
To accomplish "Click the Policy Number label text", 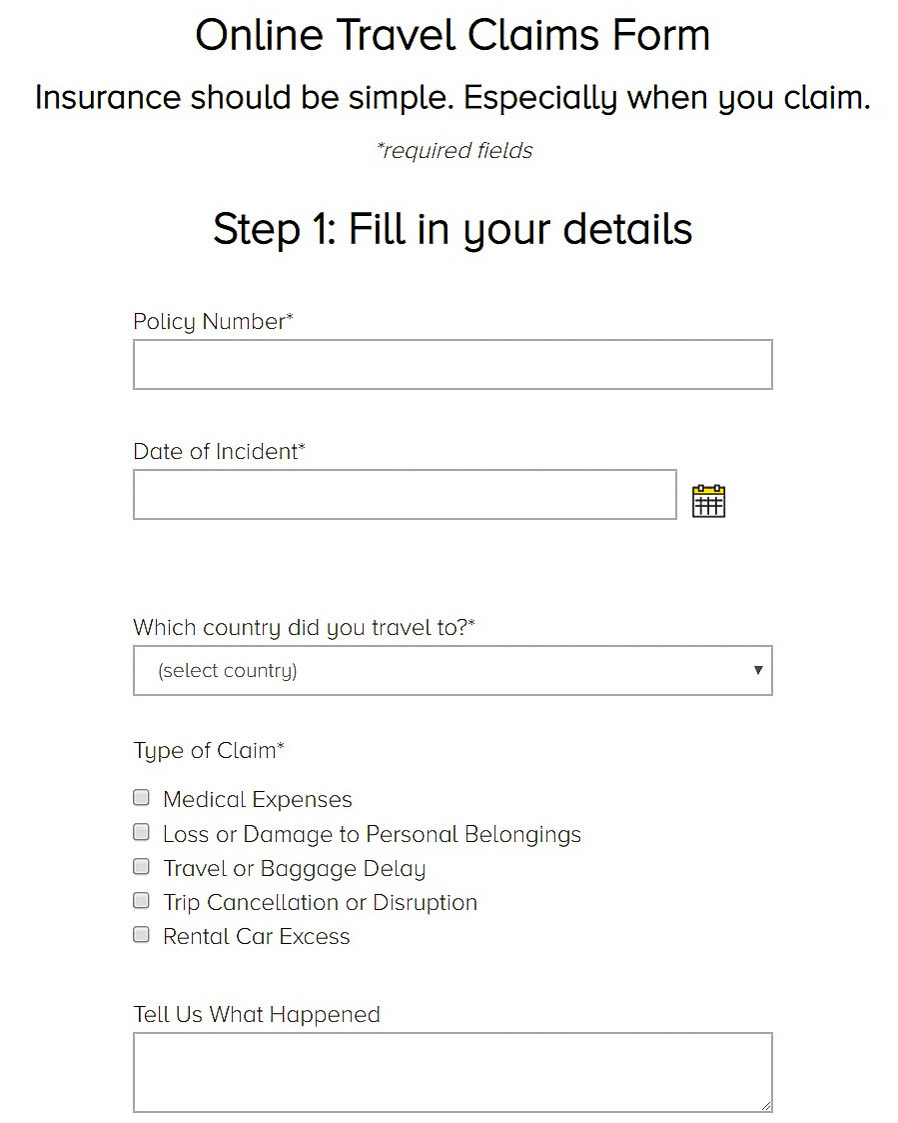I will pyautogui.click(x=213, y=322).
